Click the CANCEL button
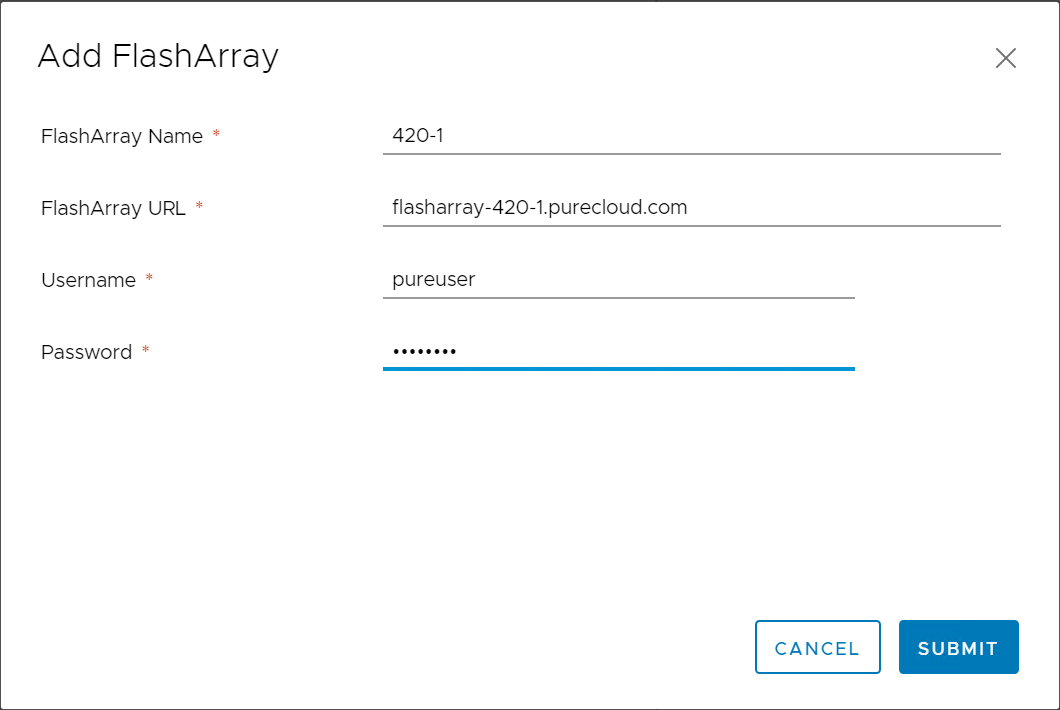The width and height of the screenshot is (1060, 710). pos(817,647)
